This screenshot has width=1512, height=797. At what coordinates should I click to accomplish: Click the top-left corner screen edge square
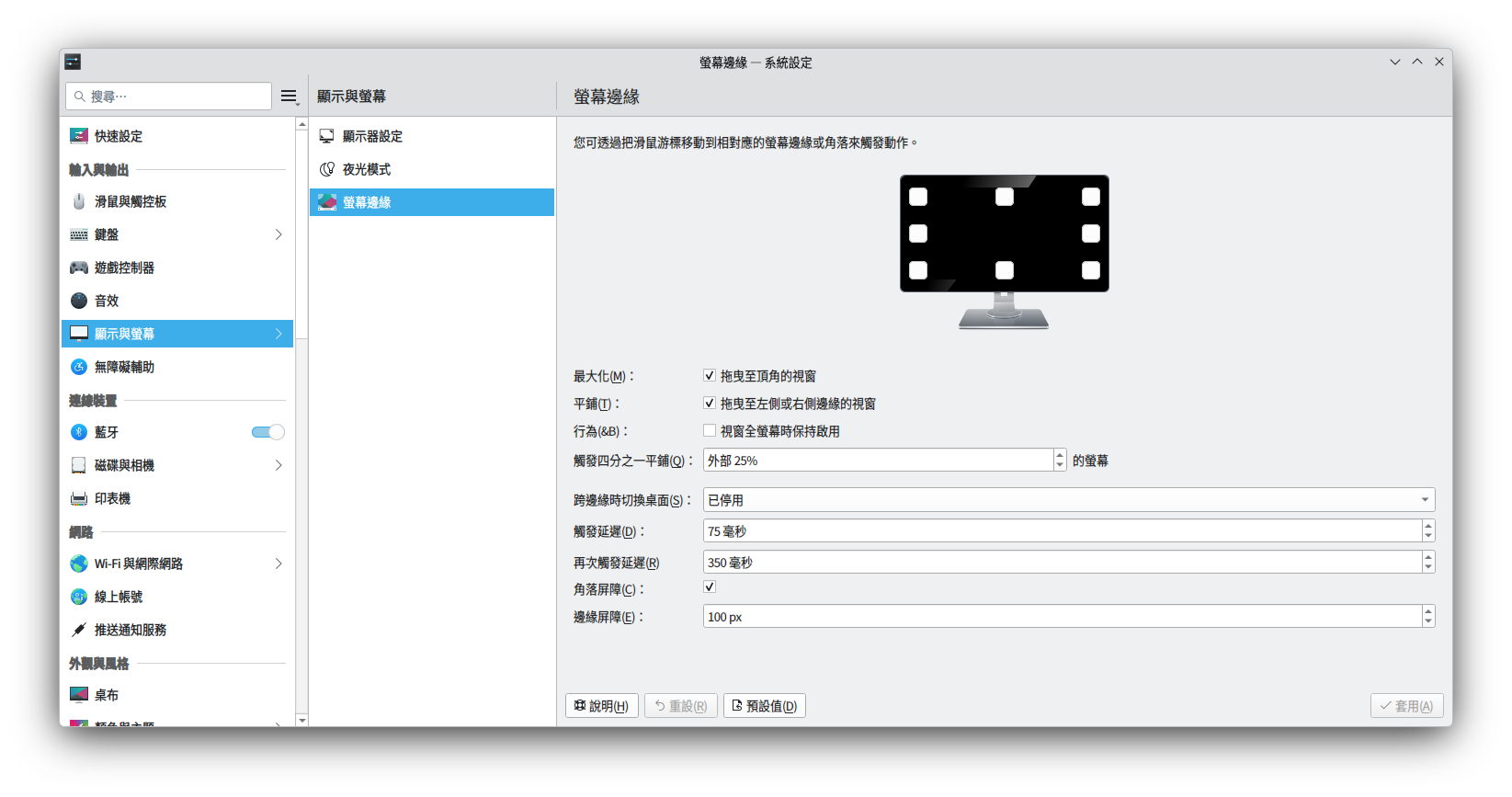point(918,197)
